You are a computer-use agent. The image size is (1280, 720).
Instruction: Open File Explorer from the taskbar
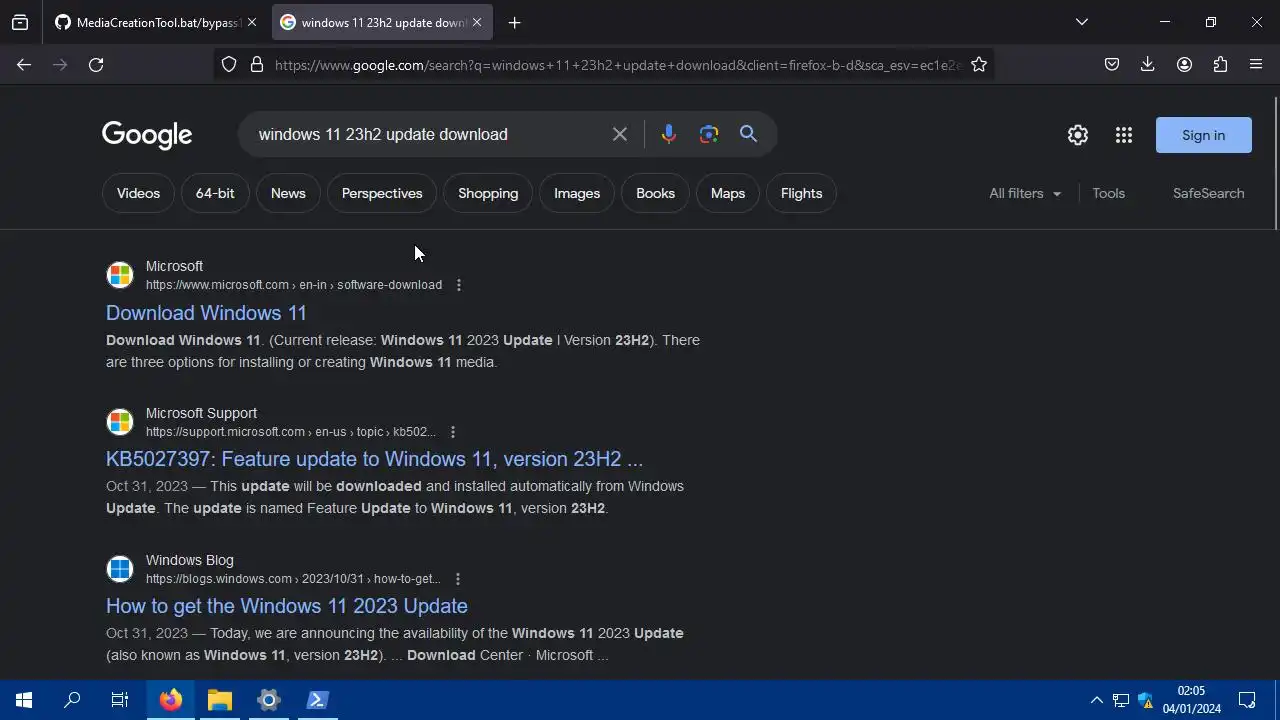[x=220, y=700]
